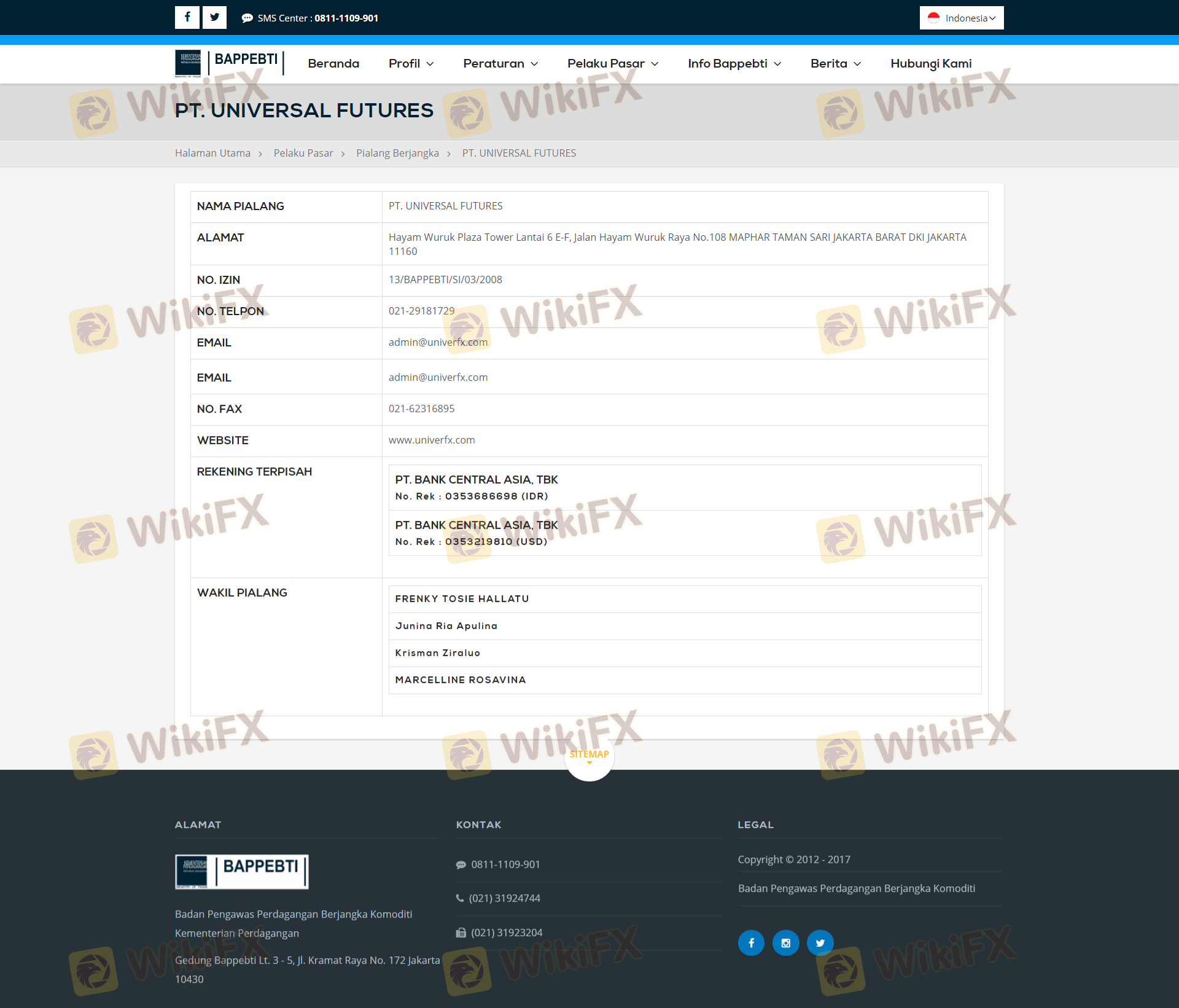Image resolution: width=1179 pixels, height=1008 pixels.
Task: Expand the Profil menu
Action: click(x=411, y=63)
